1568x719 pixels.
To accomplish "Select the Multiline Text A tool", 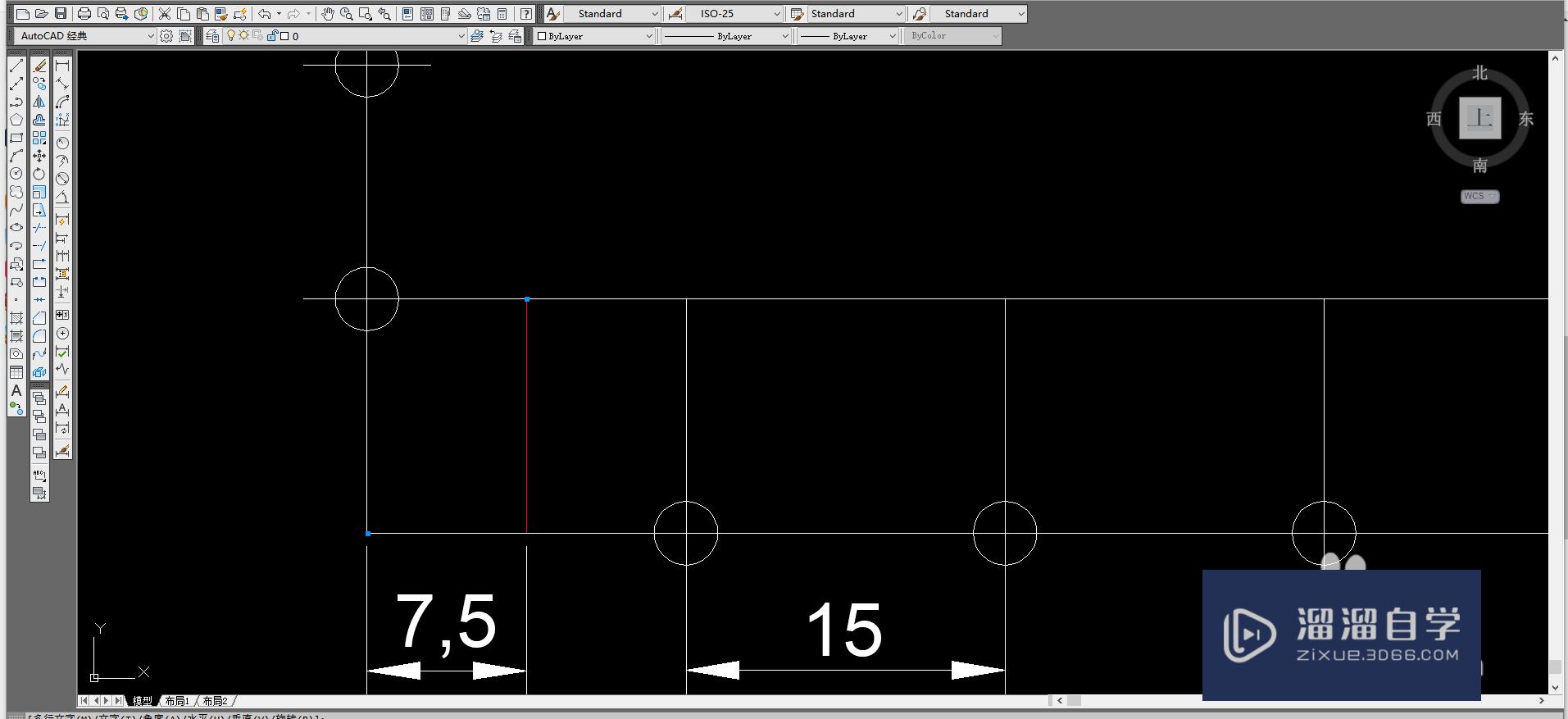I will [16, 390].
